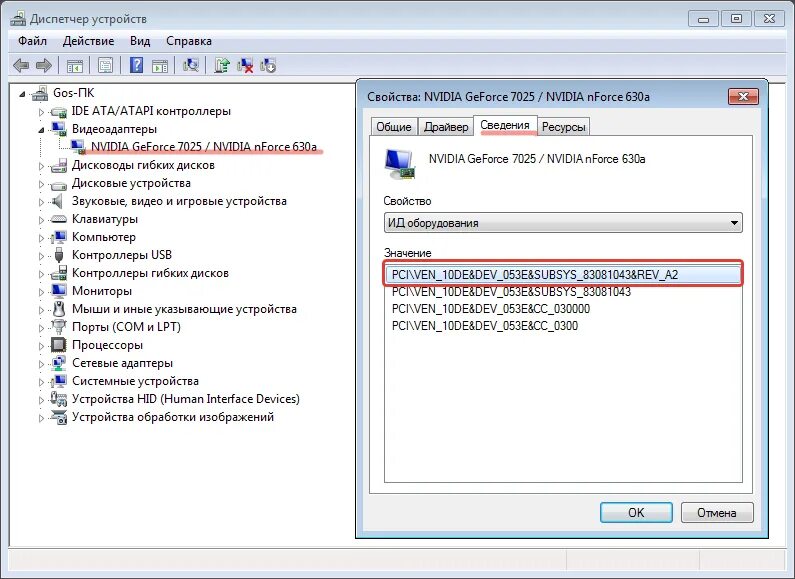Click the Uninstall device red X icon

click(x=245, y=65)
